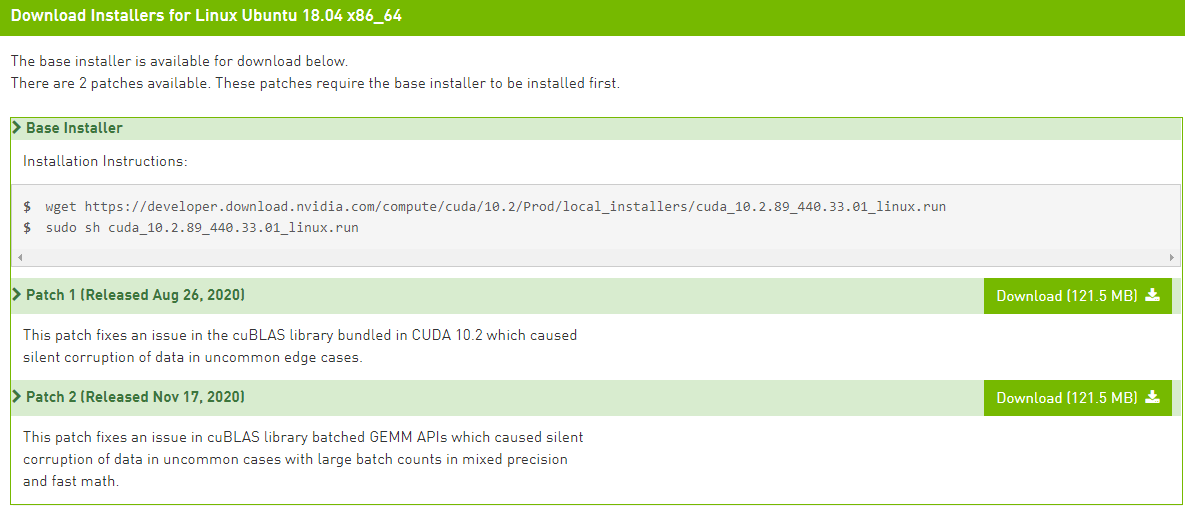Click the left scroll arrow of code box
Viewport: 1185px width, 508px height.
coord(19,257)
